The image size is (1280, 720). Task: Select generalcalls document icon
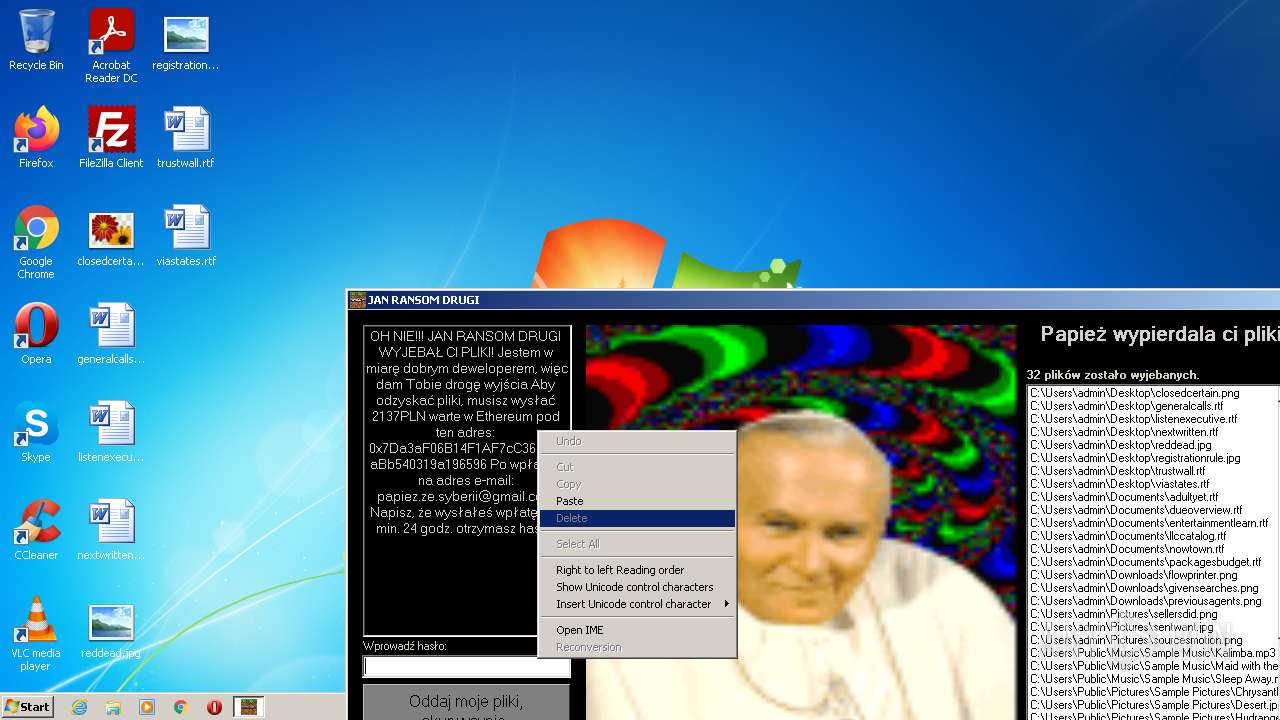pyautogui.click(x=111, y=335)
